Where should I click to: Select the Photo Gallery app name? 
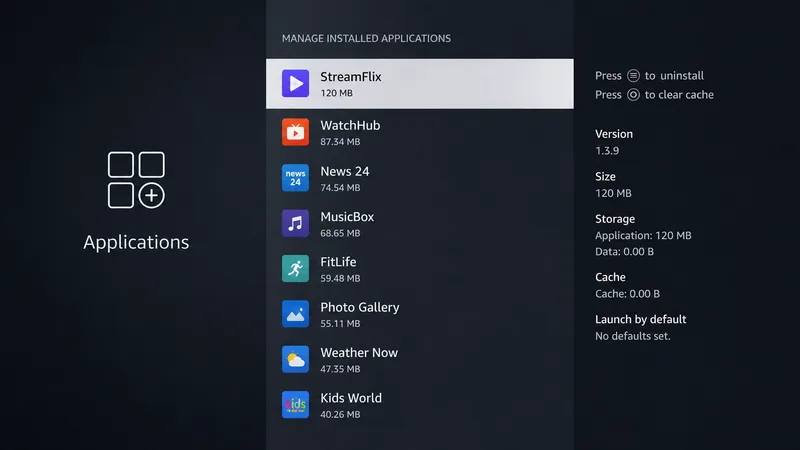(360, 308)
